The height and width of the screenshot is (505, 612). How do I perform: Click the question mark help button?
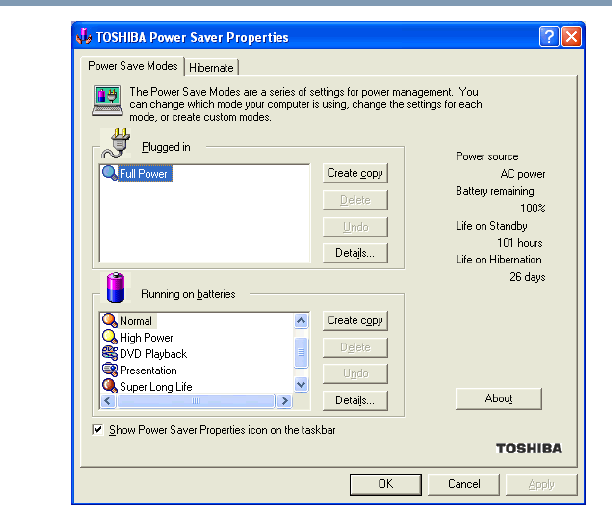coord(549,37)
